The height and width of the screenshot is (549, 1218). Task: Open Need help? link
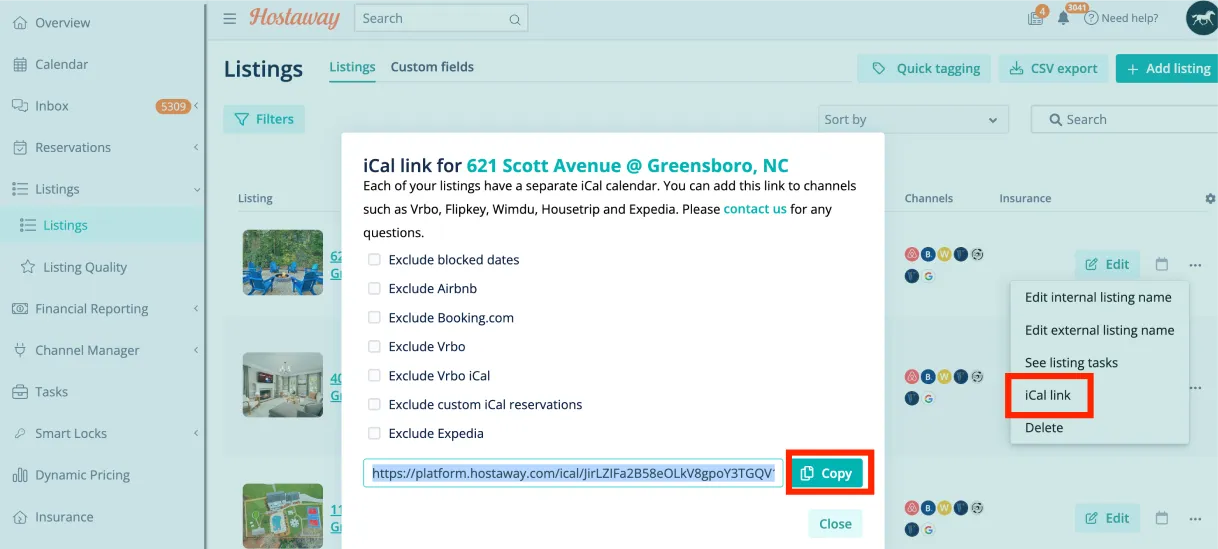(x=1122, y=18)
